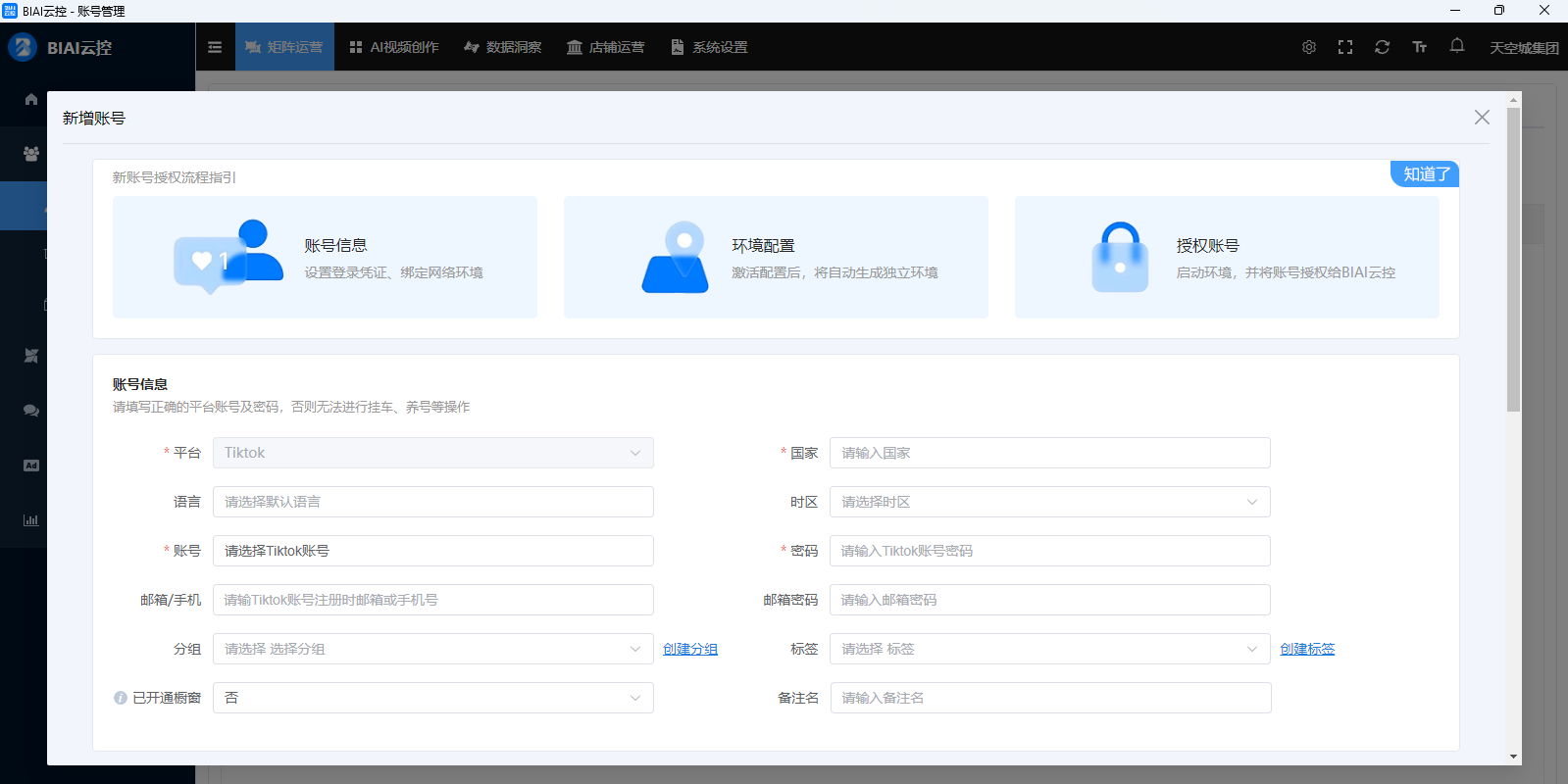This screenshot has width=1568, height=784.
Task: Click the dialog vertical scrollbar thumb
Action: (x=1513, y=260)
